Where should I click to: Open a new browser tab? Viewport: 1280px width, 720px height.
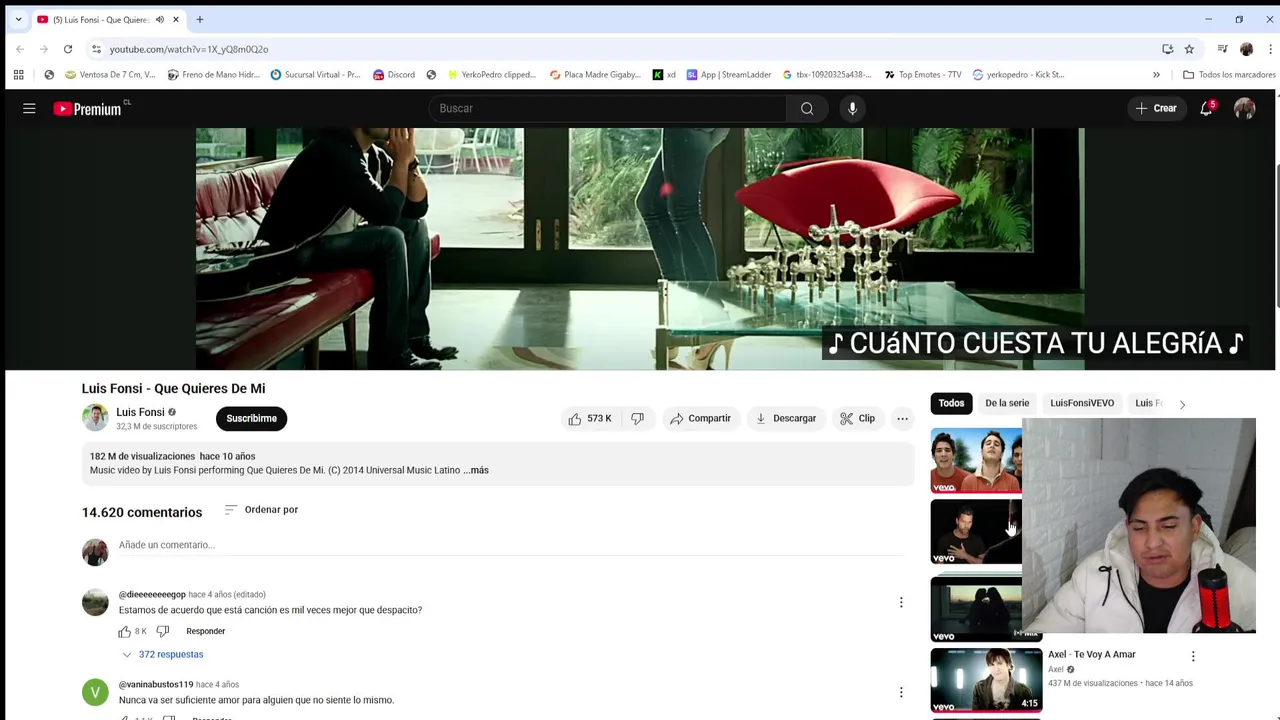pyautogui.click(x=200, y=19)
